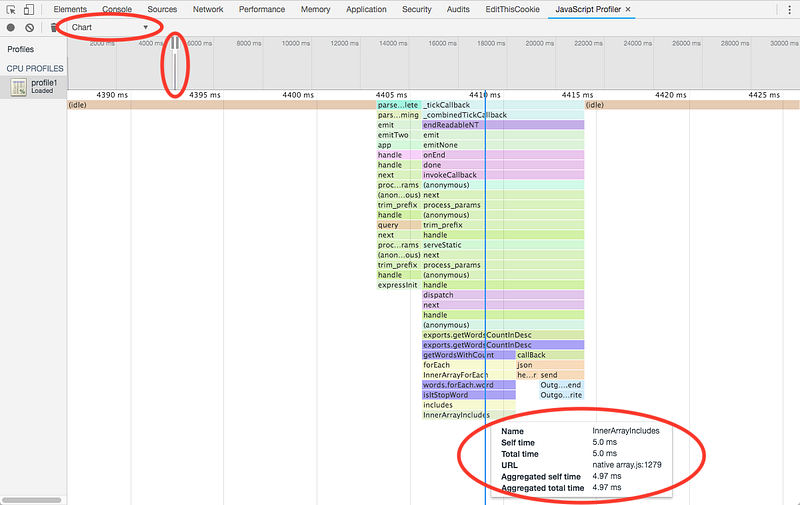Switch to the Console tab
Image resolution: width=800 pixels, height=505 pixels.
117,9
